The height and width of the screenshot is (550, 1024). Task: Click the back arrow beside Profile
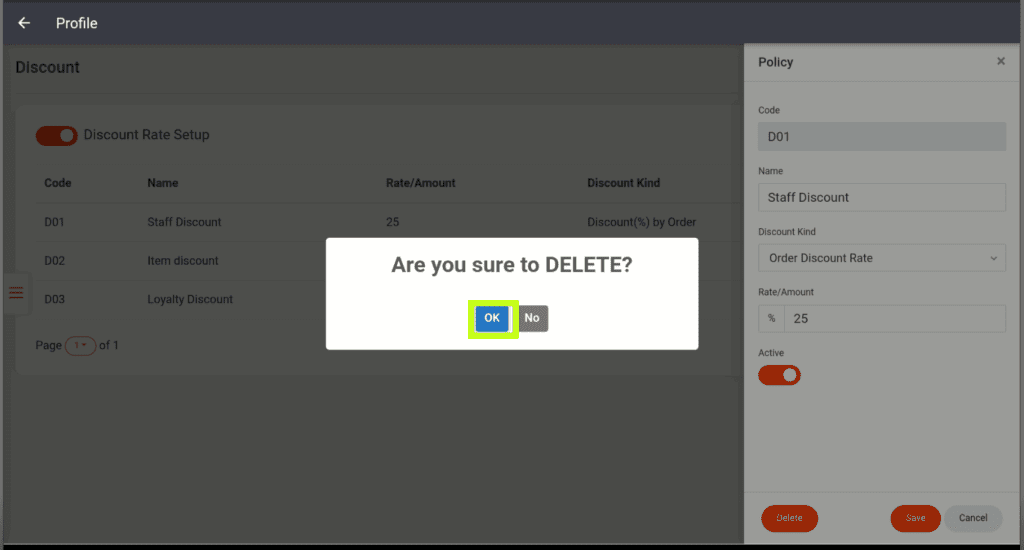pos(24,23)
